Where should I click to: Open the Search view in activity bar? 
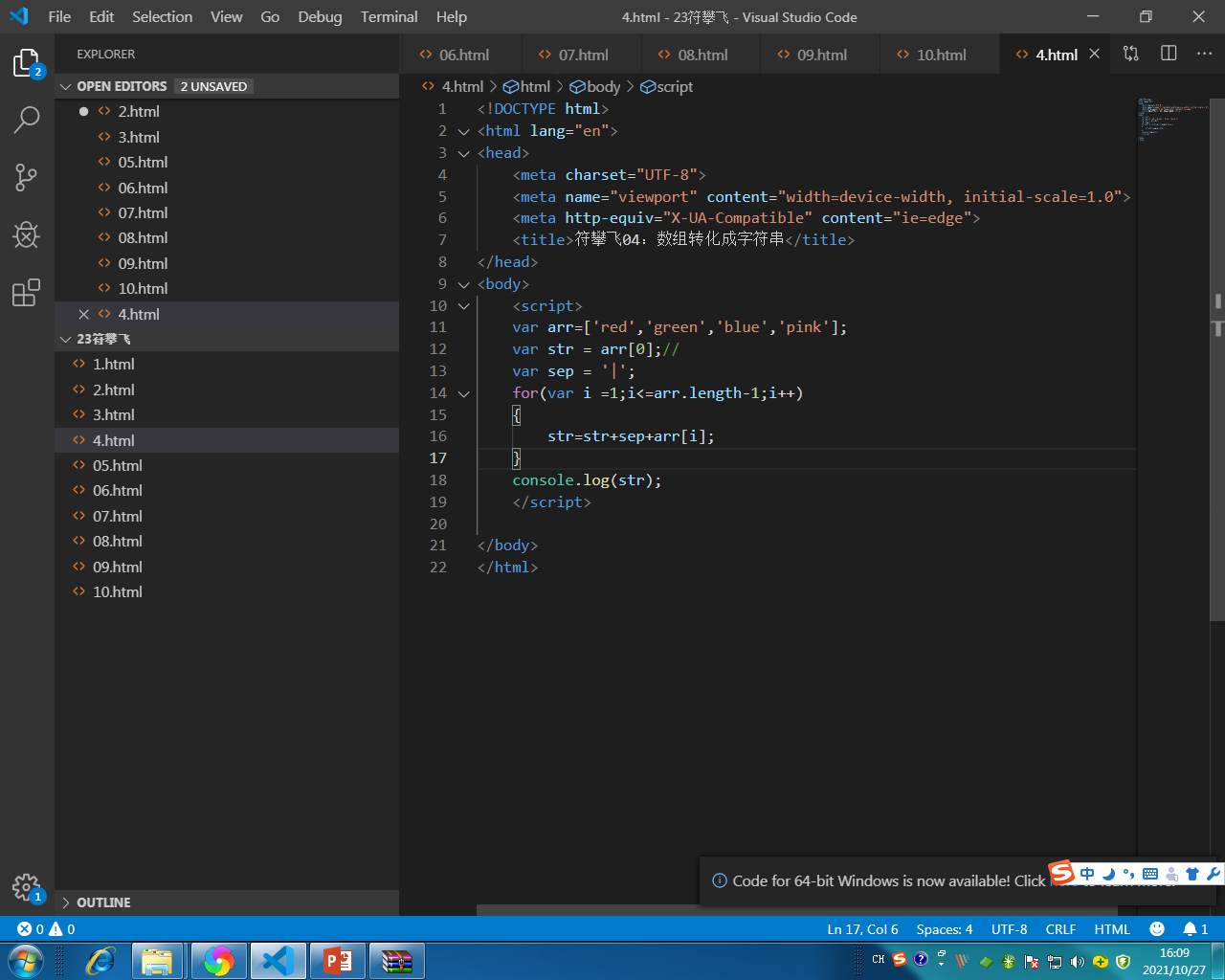27,121
